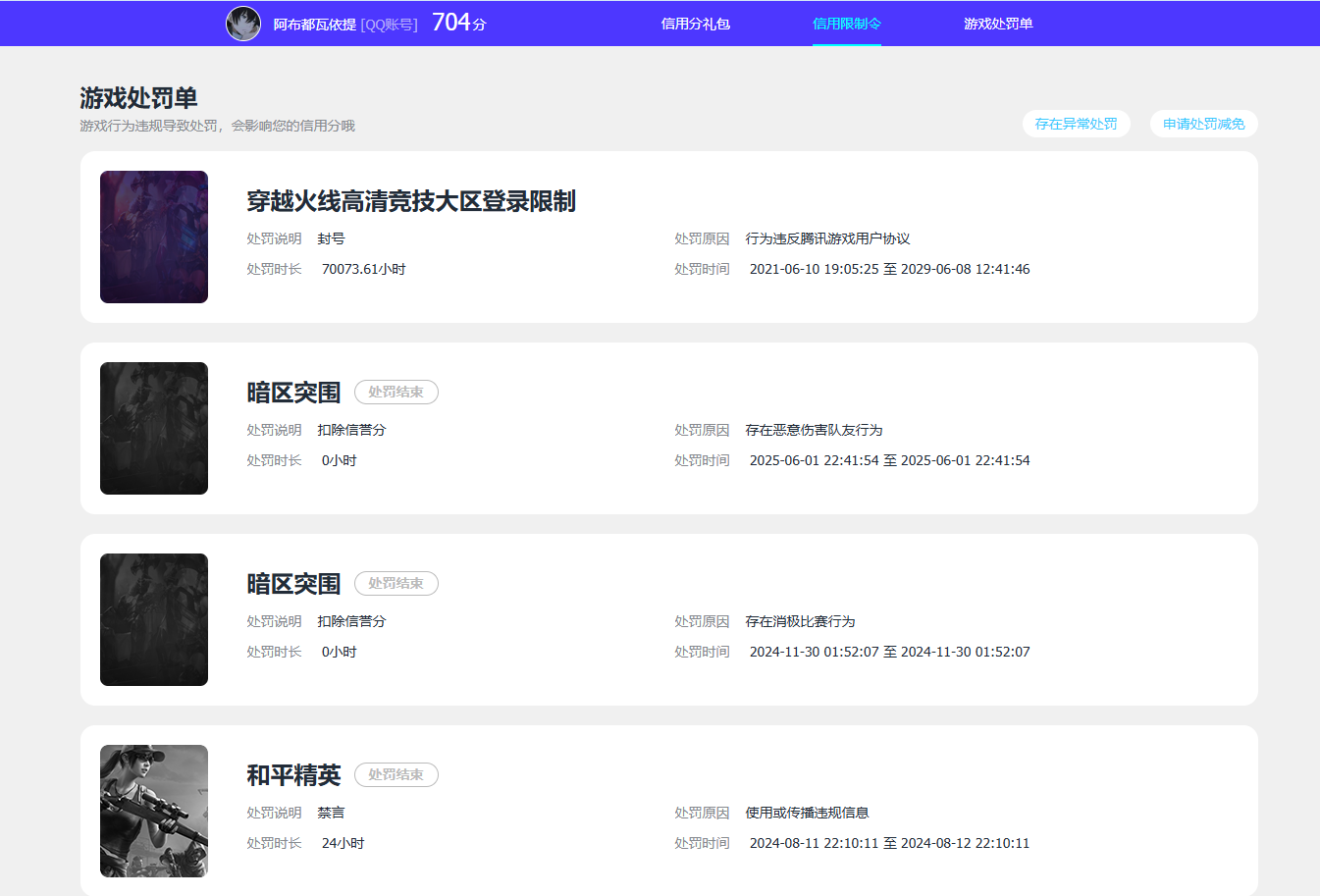Viewport: 1320px width, 896px height.
Task: Click the 和平精英 title
Action: (293, 775)
